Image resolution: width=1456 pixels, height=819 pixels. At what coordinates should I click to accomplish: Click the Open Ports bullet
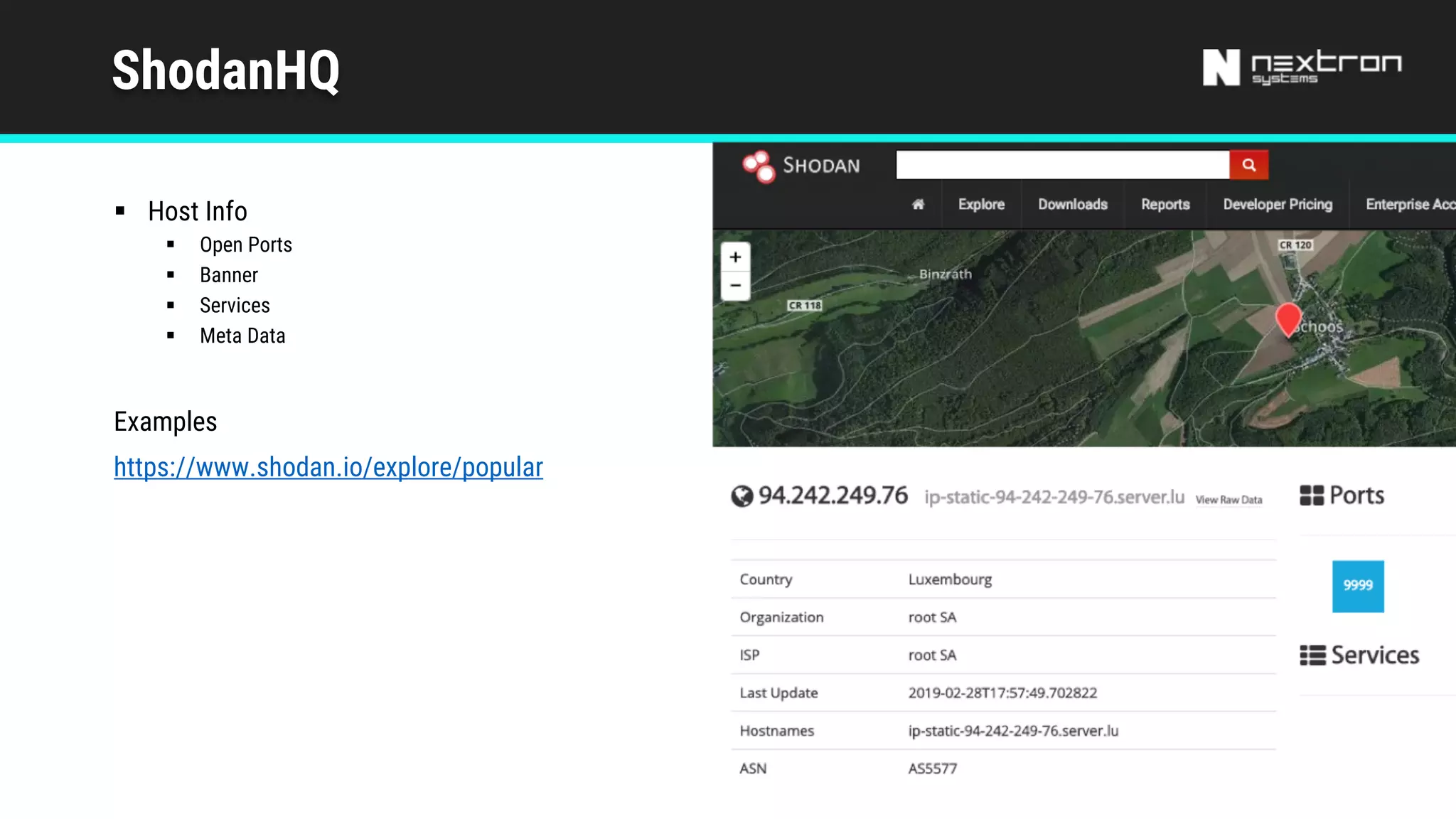[246, 245]
